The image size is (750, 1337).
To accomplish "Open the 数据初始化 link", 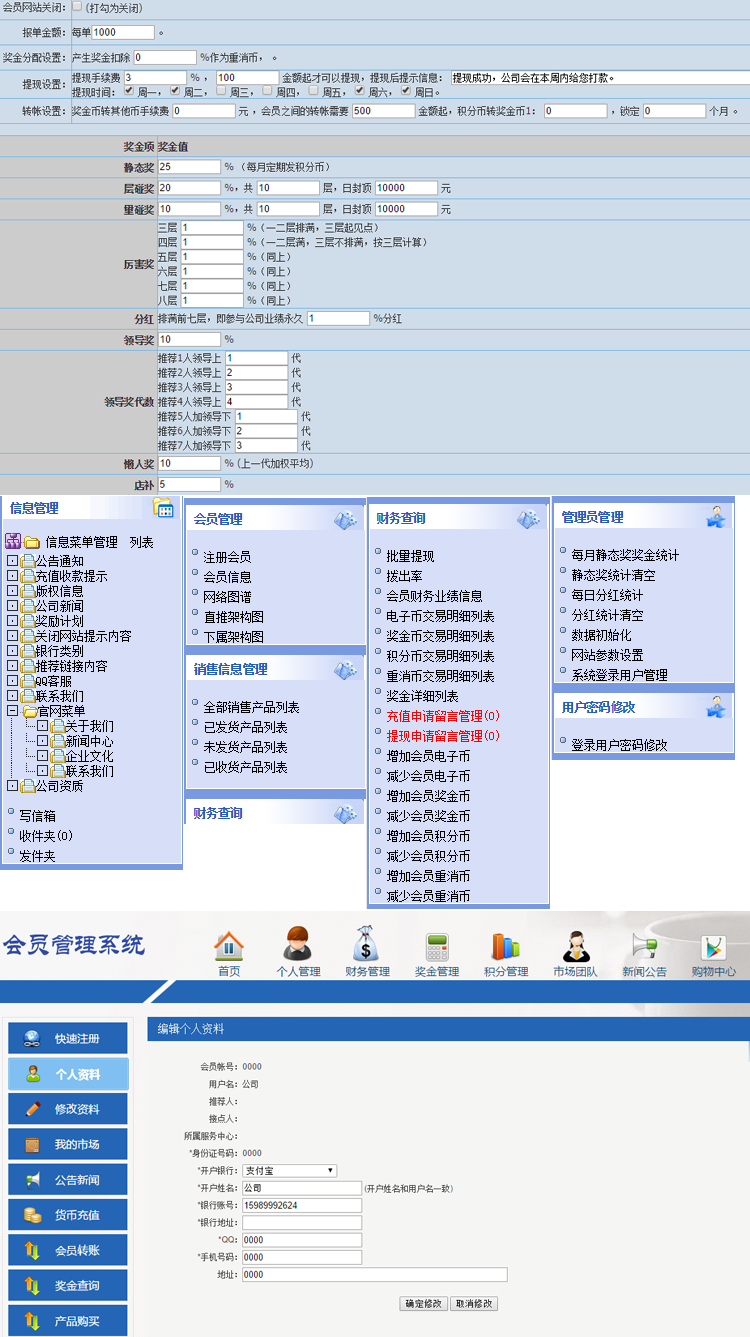I will [601, 635].
